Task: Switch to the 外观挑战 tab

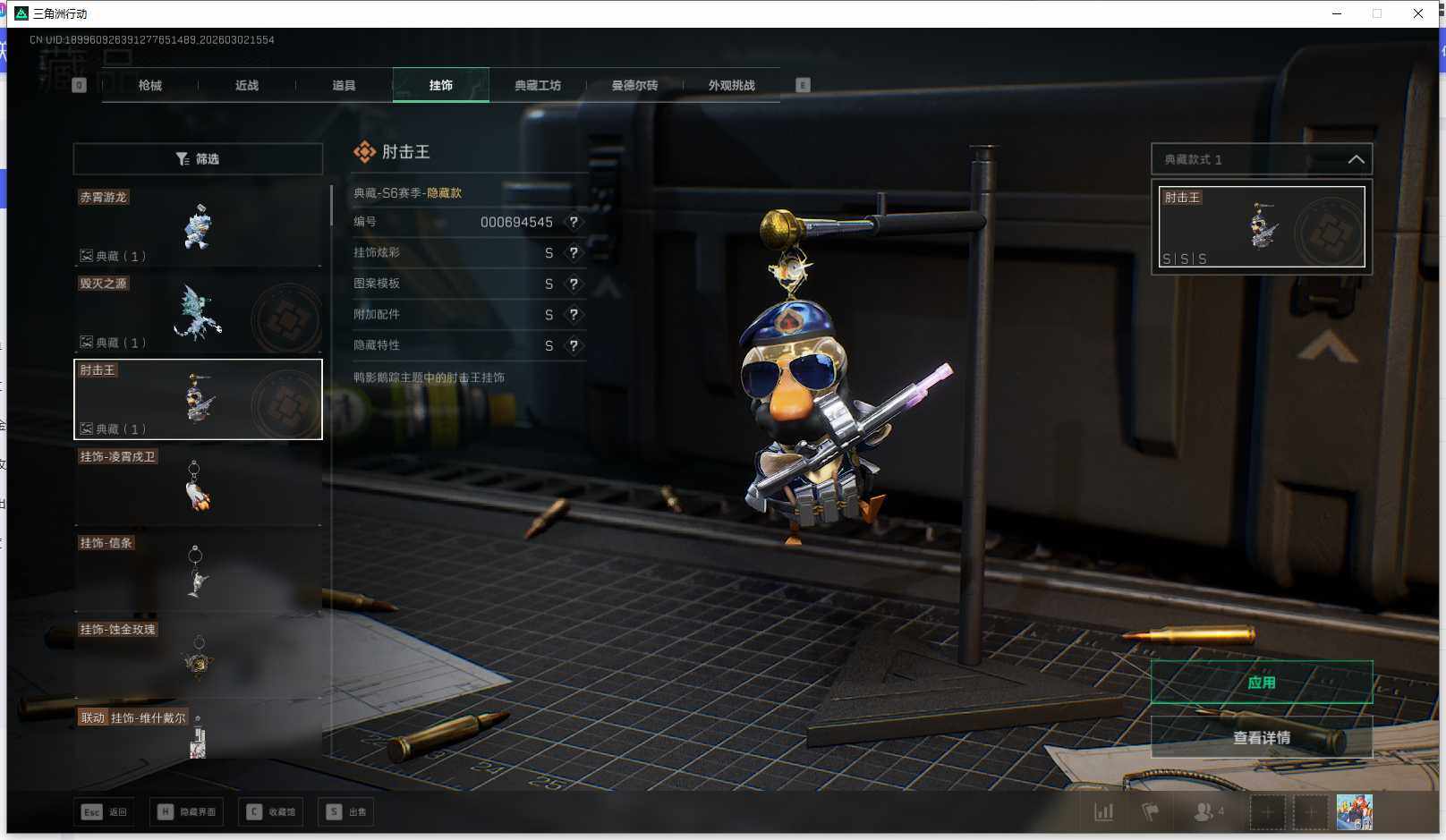Action: pos(731,86)
